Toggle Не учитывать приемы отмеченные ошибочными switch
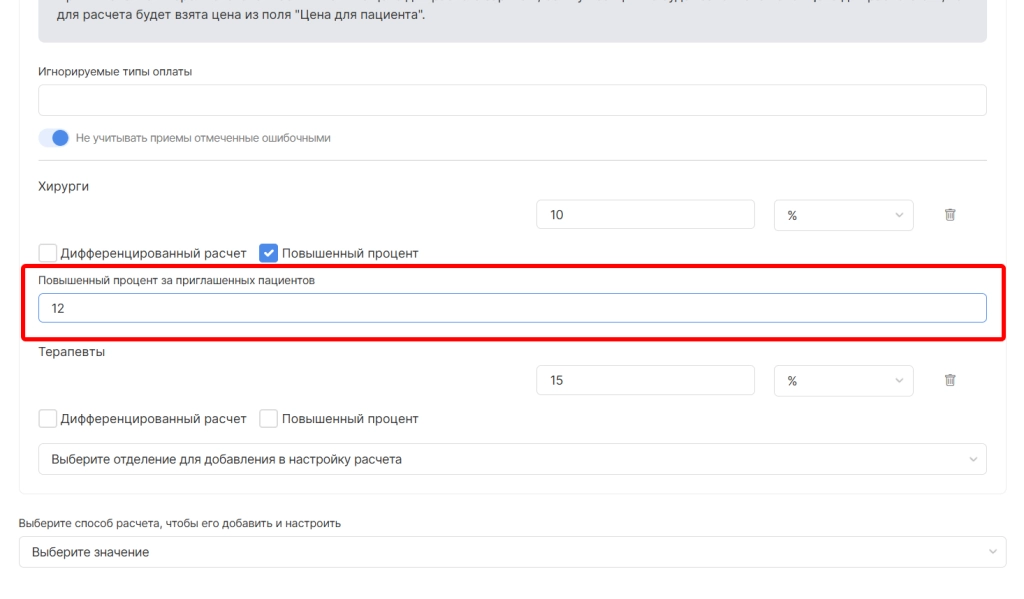1024x599 pixels. point(54,138)
